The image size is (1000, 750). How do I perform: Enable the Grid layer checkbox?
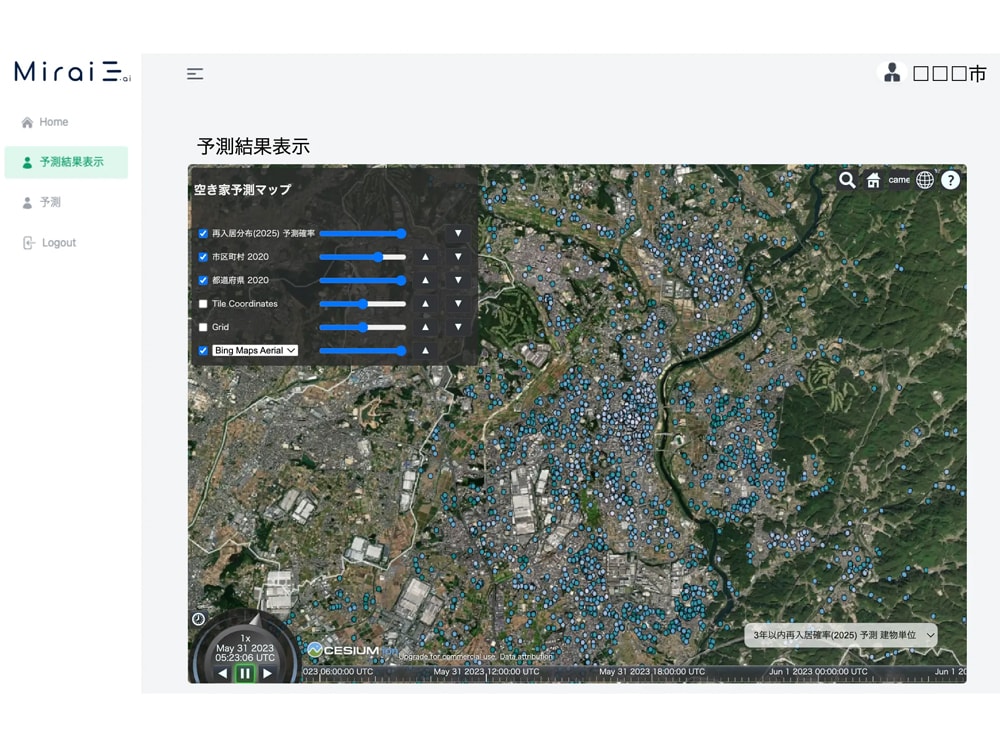pos(203,327)
